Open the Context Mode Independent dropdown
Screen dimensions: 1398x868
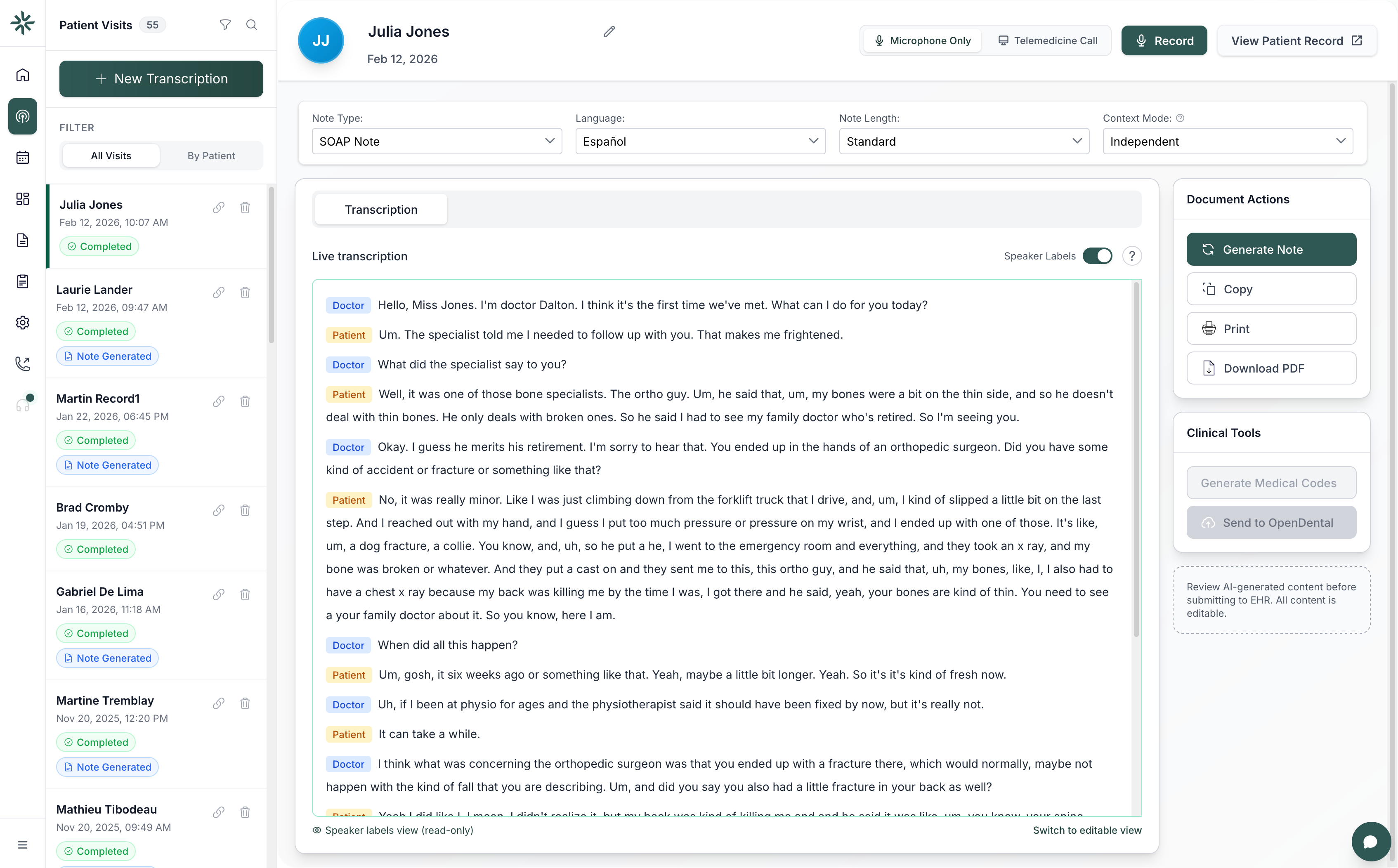tap(1227, 141)
